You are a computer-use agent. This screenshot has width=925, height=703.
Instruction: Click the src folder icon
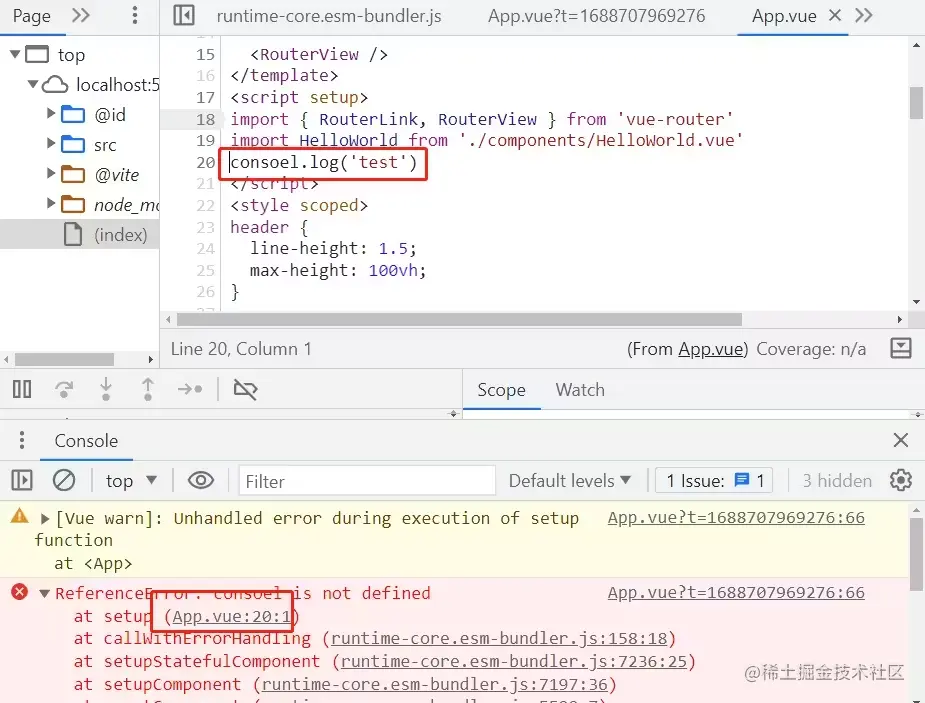click(73, 144)
